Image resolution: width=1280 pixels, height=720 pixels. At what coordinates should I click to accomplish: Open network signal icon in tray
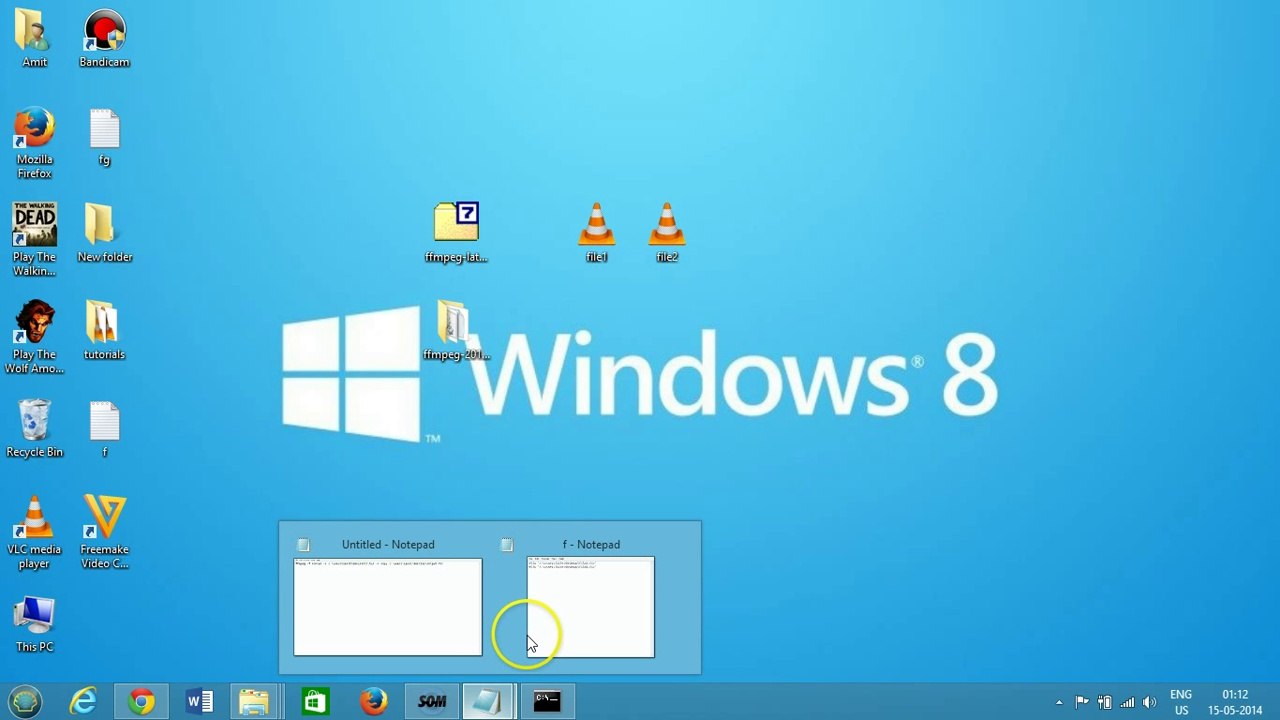(1127, 702)
